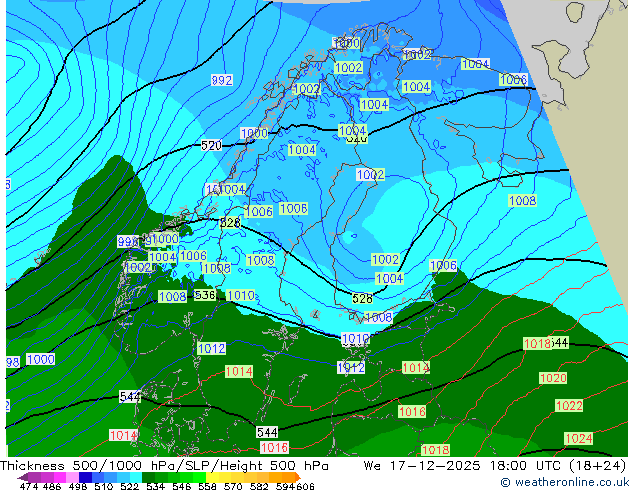This screenshot has width=634, height=490.
Task: Click the legend value '510'
Action: click(x=104, y=486)
